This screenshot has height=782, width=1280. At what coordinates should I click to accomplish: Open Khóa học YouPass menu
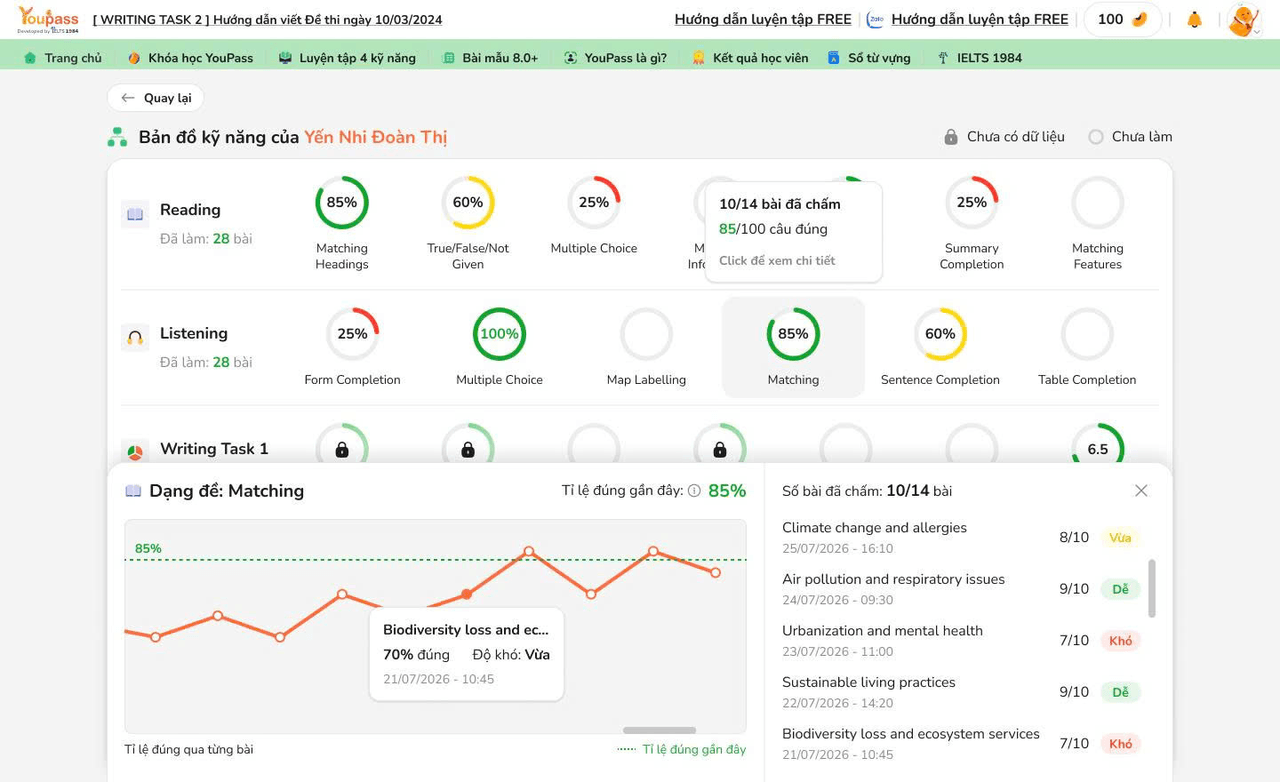pyautogui.click(x=190, y=58)
